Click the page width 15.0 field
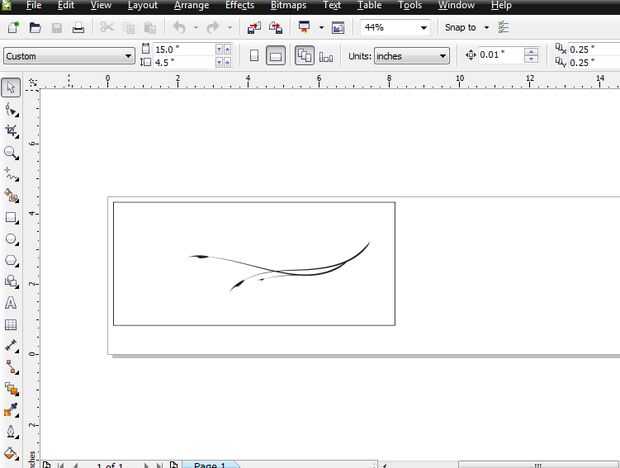This screenshot has width=620, height=468. tap(183, 49)
